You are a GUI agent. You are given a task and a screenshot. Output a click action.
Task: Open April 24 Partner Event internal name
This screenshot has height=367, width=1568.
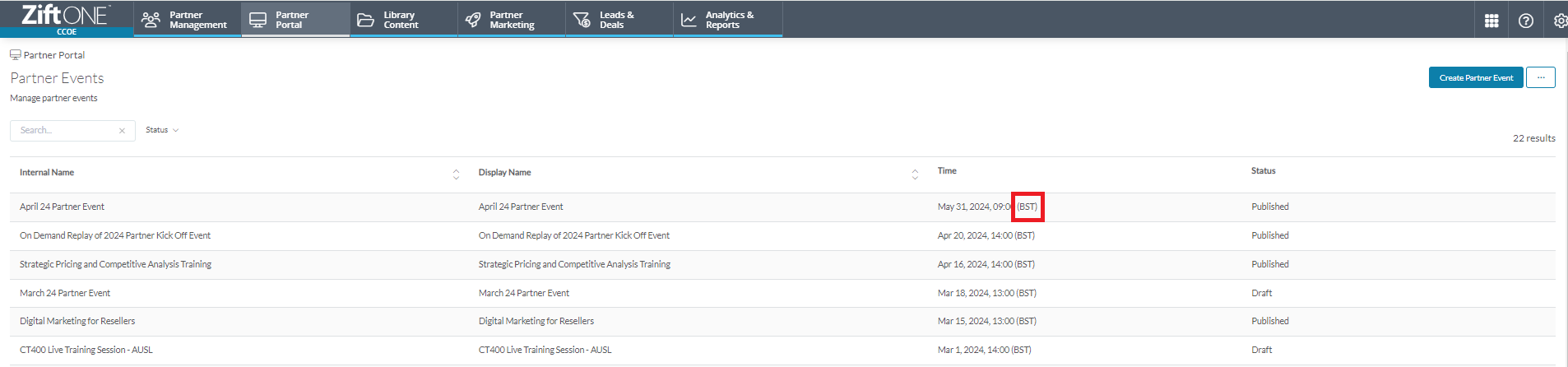click(x=62, y=207)
